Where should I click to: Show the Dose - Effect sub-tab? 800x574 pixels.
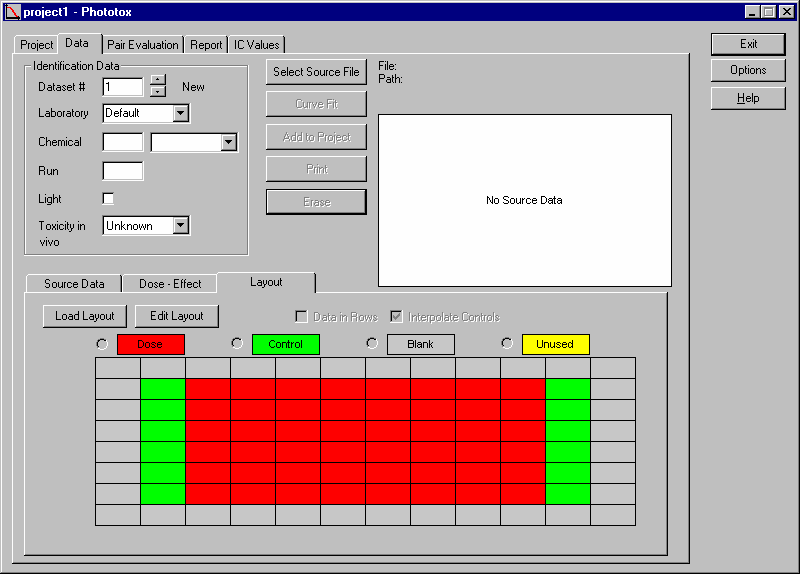coord(170,284)
